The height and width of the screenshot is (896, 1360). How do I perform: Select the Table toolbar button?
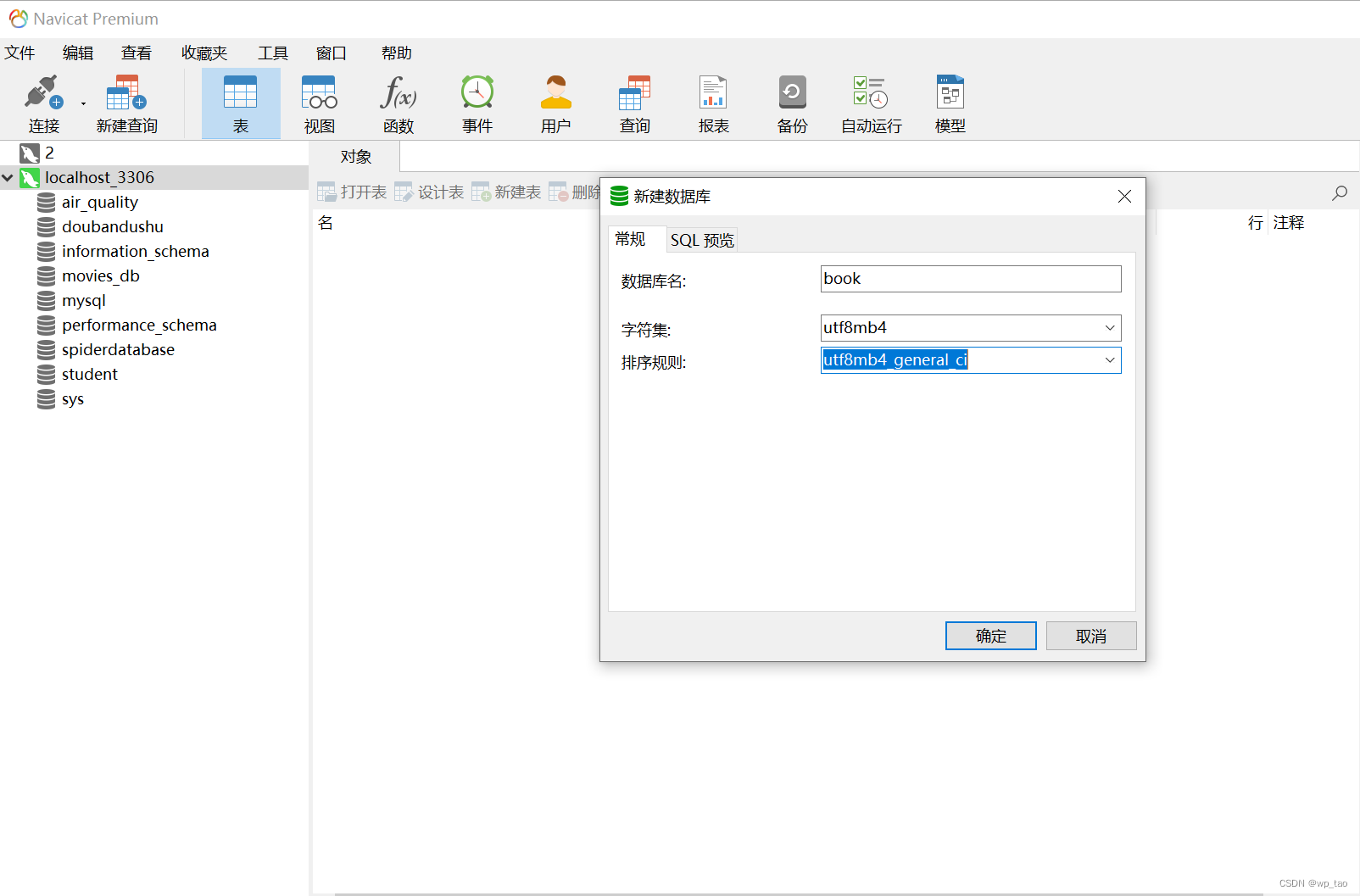pyautogui.click(x=241, y=103)
